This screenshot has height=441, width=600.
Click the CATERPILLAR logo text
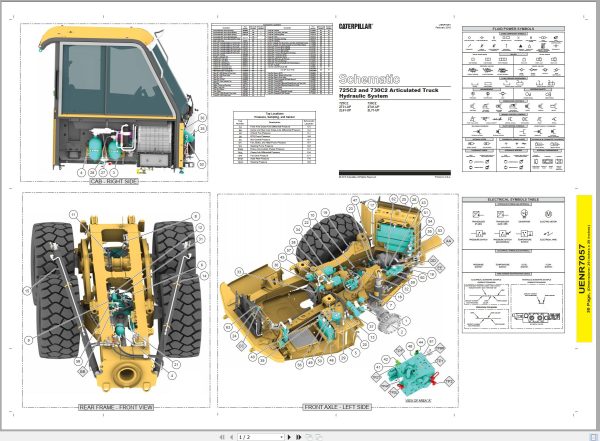pos(355,26)
